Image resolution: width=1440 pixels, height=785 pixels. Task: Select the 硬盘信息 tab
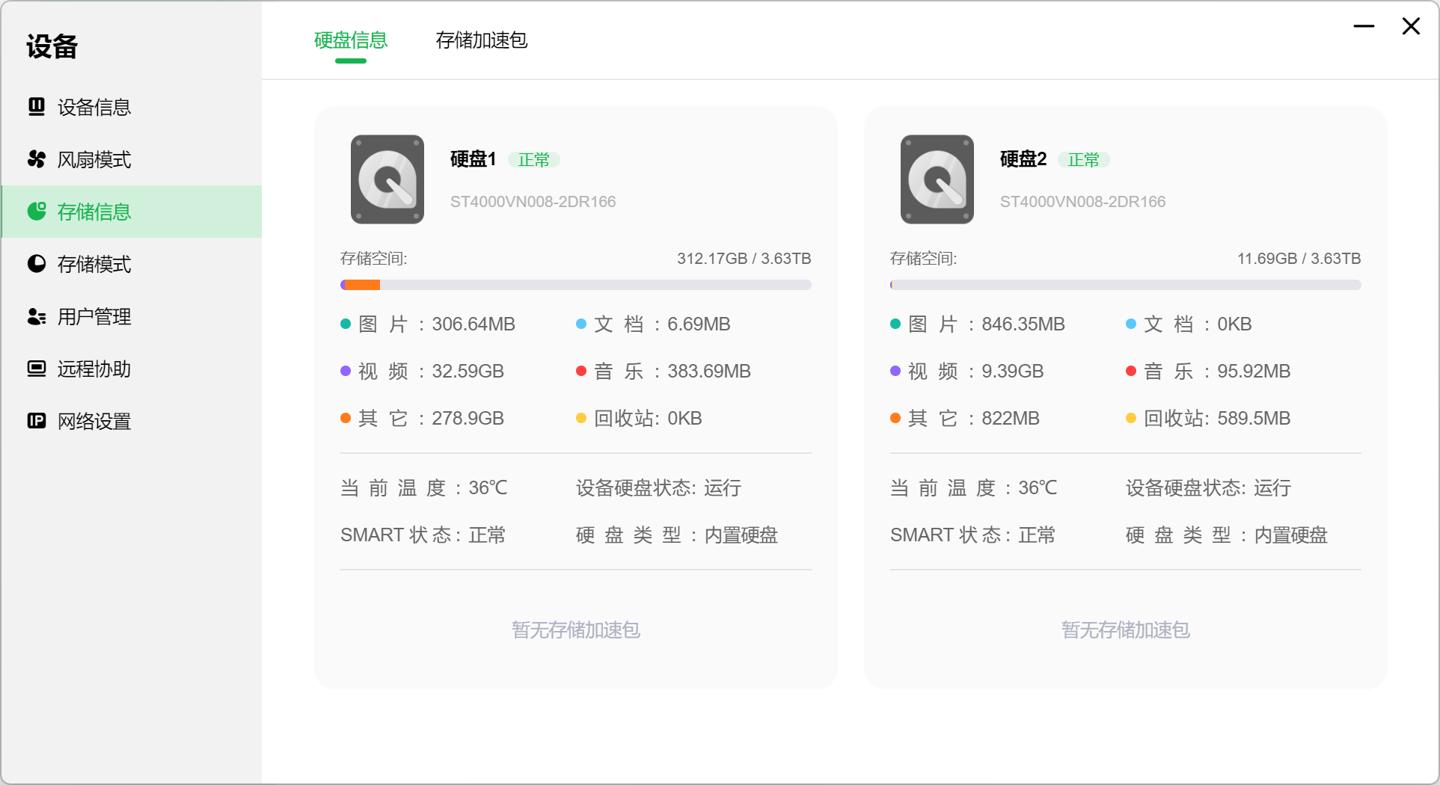point(352,40)
